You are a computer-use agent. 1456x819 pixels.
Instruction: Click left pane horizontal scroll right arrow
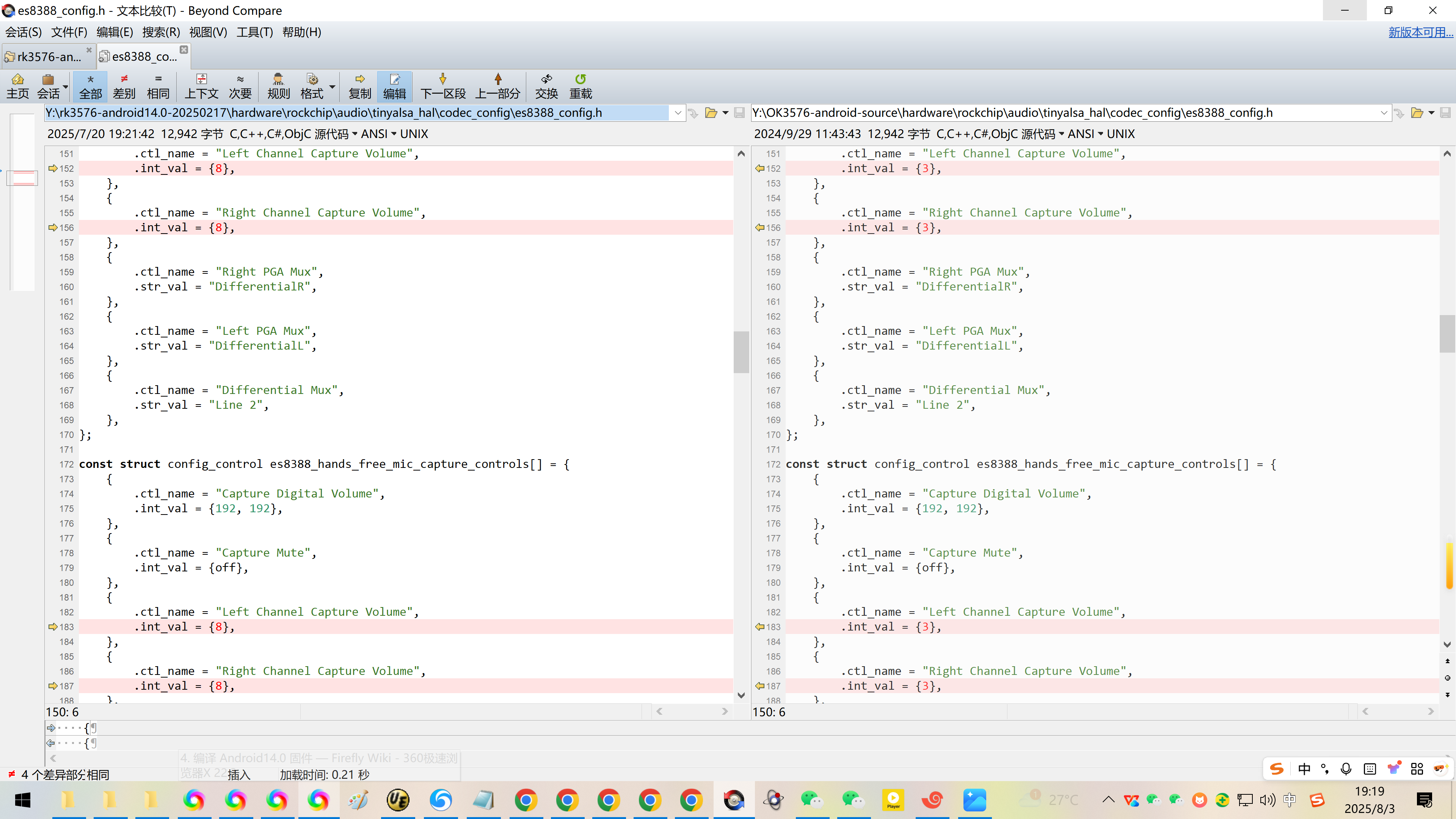[725, 712]
